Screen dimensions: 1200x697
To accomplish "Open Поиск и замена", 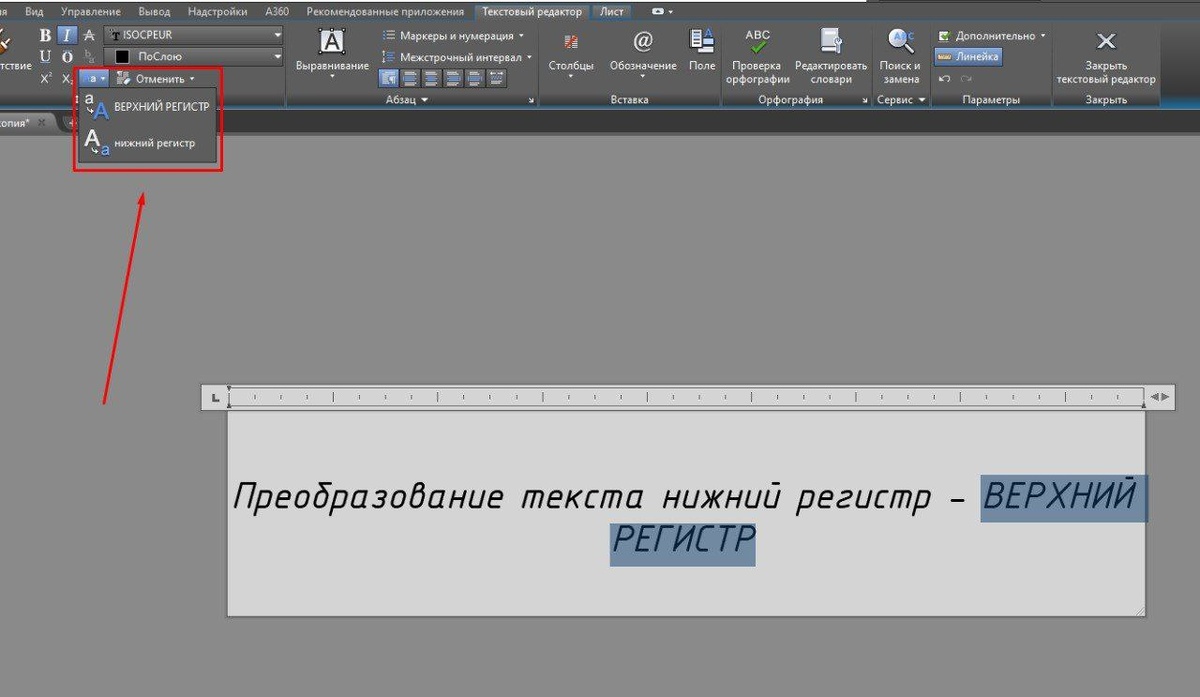I will click(902, 56).
